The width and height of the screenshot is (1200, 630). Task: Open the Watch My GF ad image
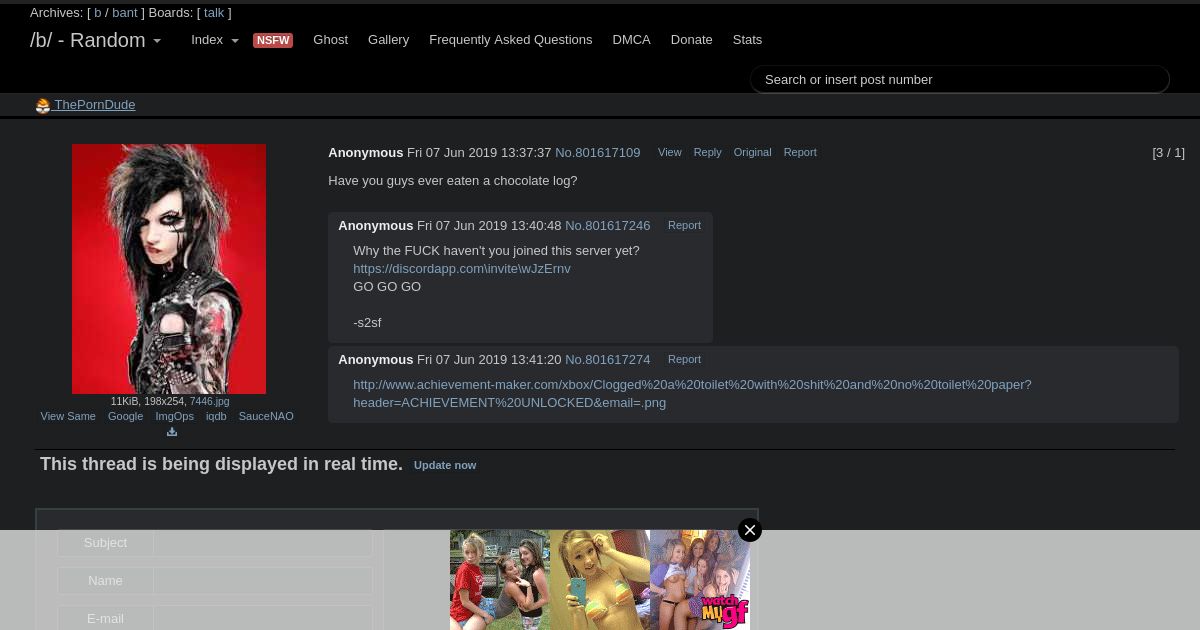click(x=700, y=580)
